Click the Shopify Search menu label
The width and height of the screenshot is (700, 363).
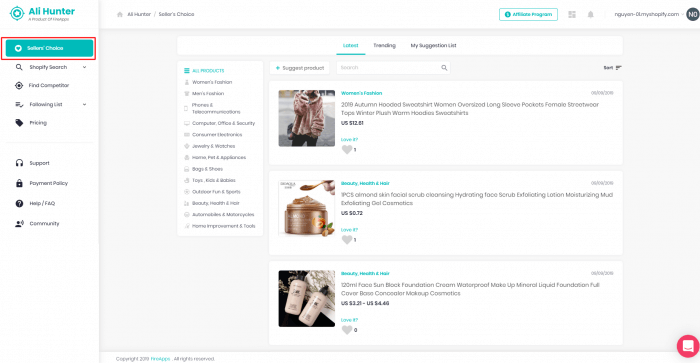(x=48, y=67)
